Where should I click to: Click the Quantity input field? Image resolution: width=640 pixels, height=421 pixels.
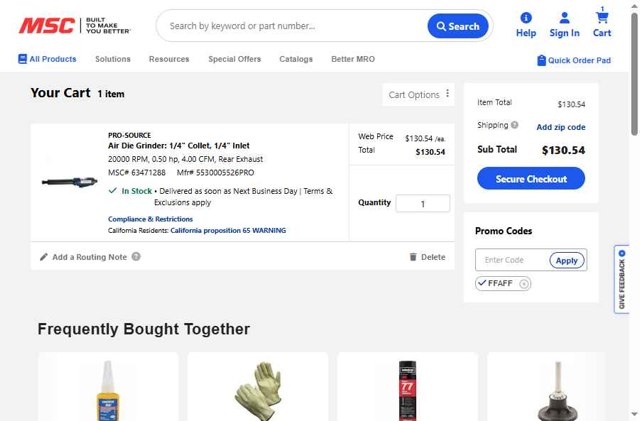coord(422,204)
